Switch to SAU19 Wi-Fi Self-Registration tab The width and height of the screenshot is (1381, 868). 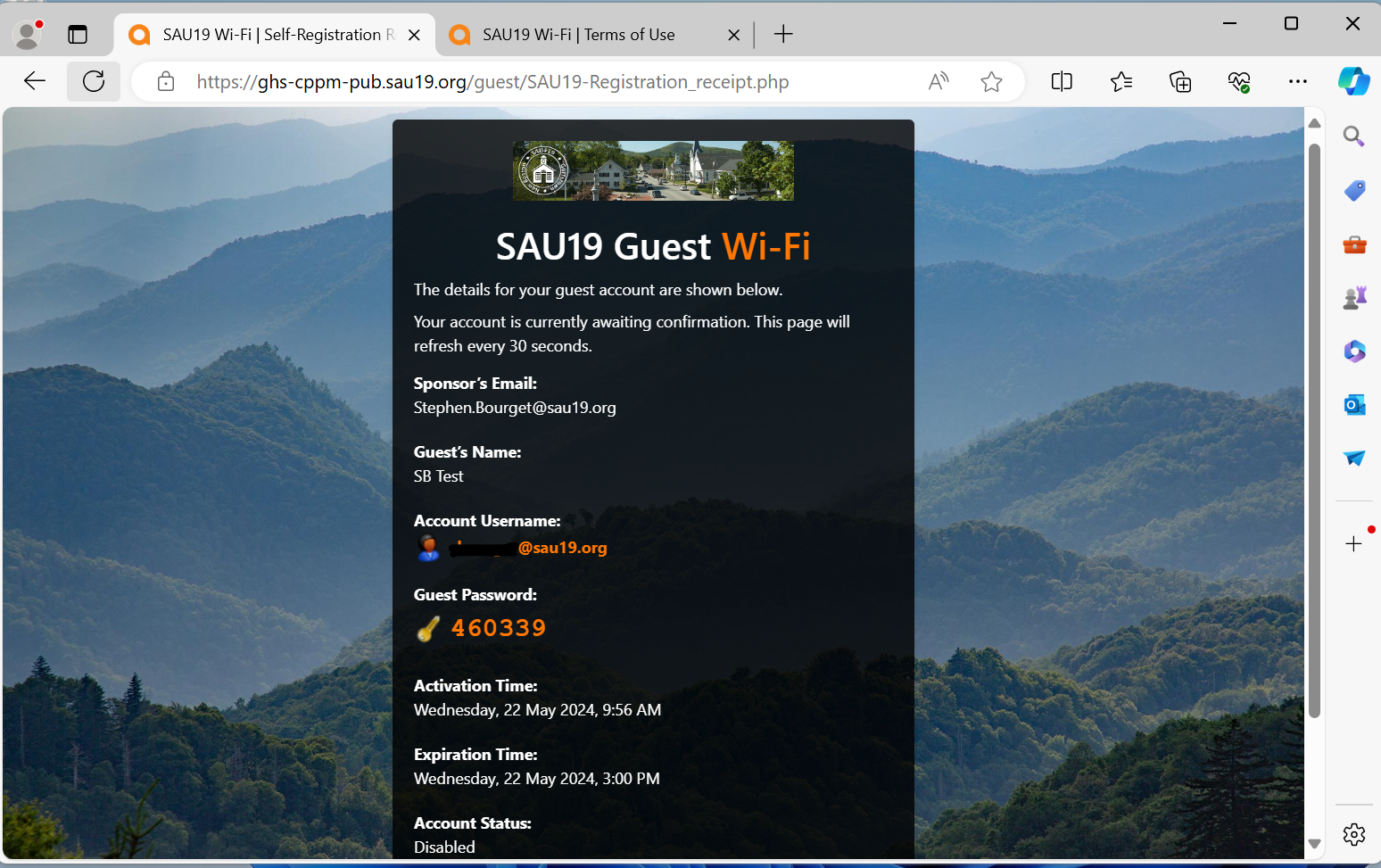coord(275,35)
